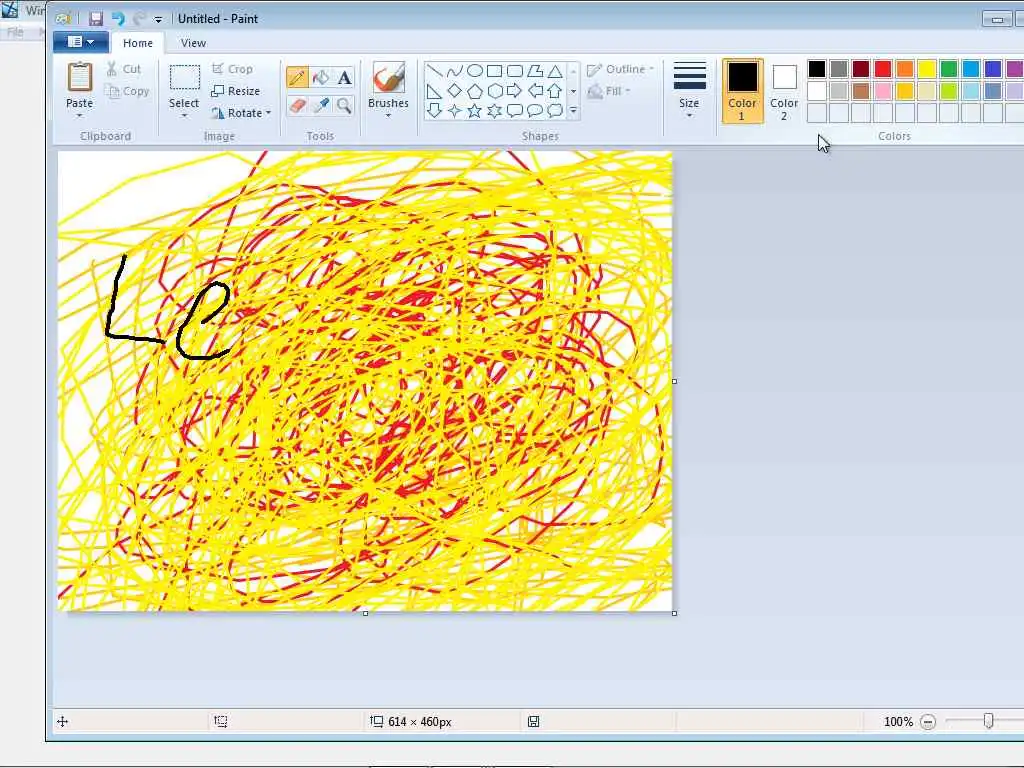Image resolution: width=1024 pixels, height=768 pixels.
Task: Choose the Rounded rectangle shape
Action: (515, 71)
